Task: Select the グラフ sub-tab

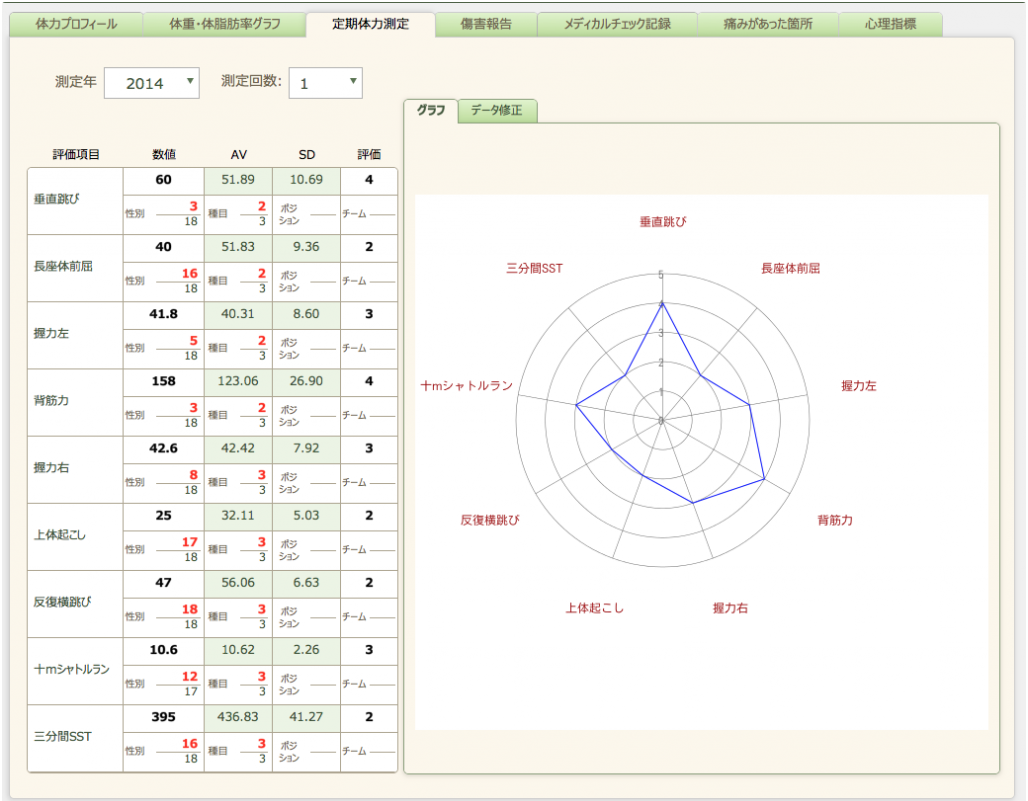Action: click(431, 111)
